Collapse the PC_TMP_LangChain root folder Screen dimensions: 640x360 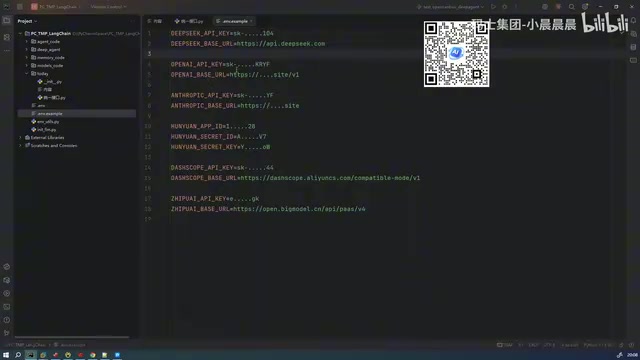(20, 33)
